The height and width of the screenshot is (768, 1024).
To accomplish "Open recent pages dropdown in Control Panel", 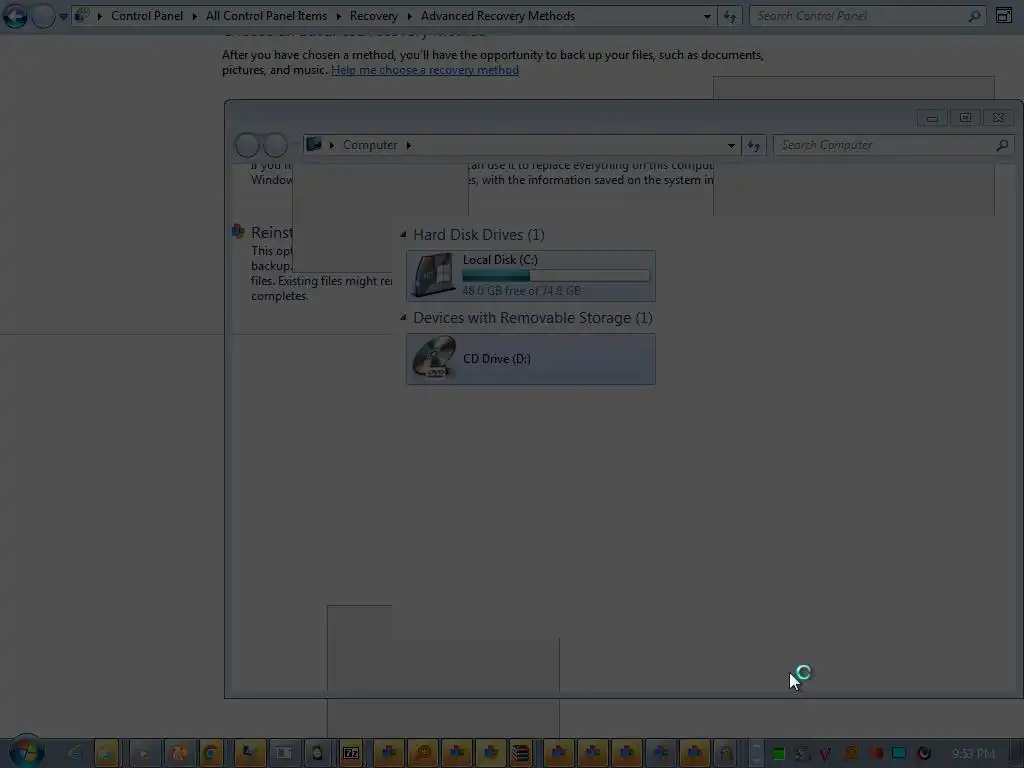I will [x=63, y=16].
